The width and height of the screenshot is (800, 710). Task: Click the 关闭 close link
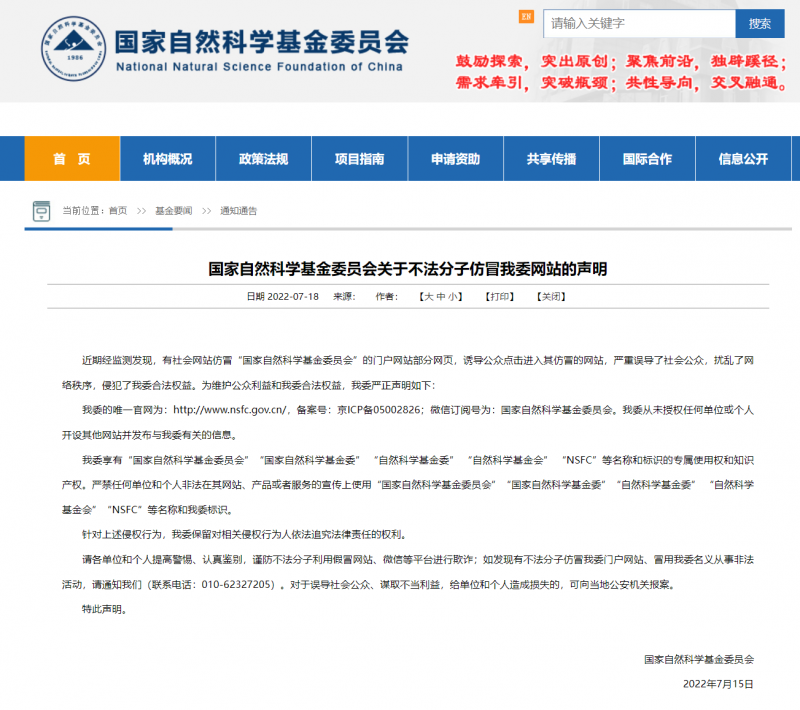(551, 297)
